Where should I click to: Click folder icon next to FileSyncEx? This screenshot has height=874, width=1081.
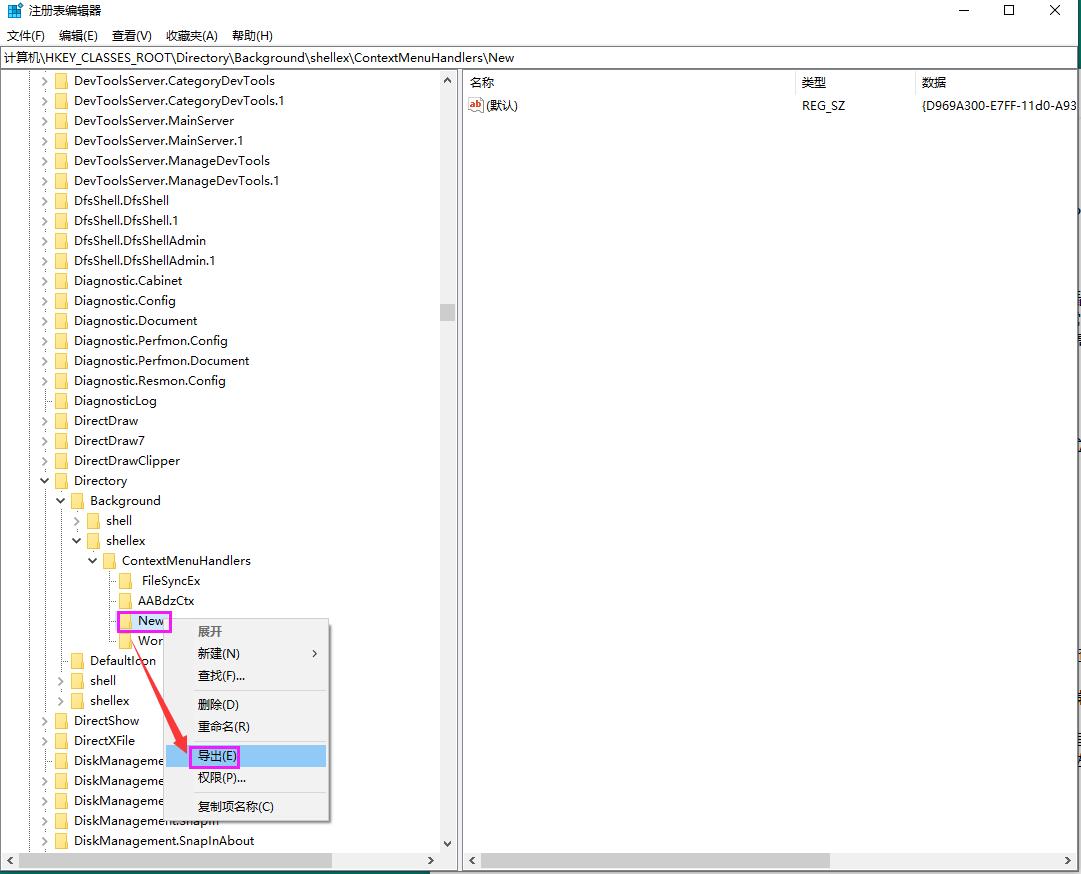point(125,580)
